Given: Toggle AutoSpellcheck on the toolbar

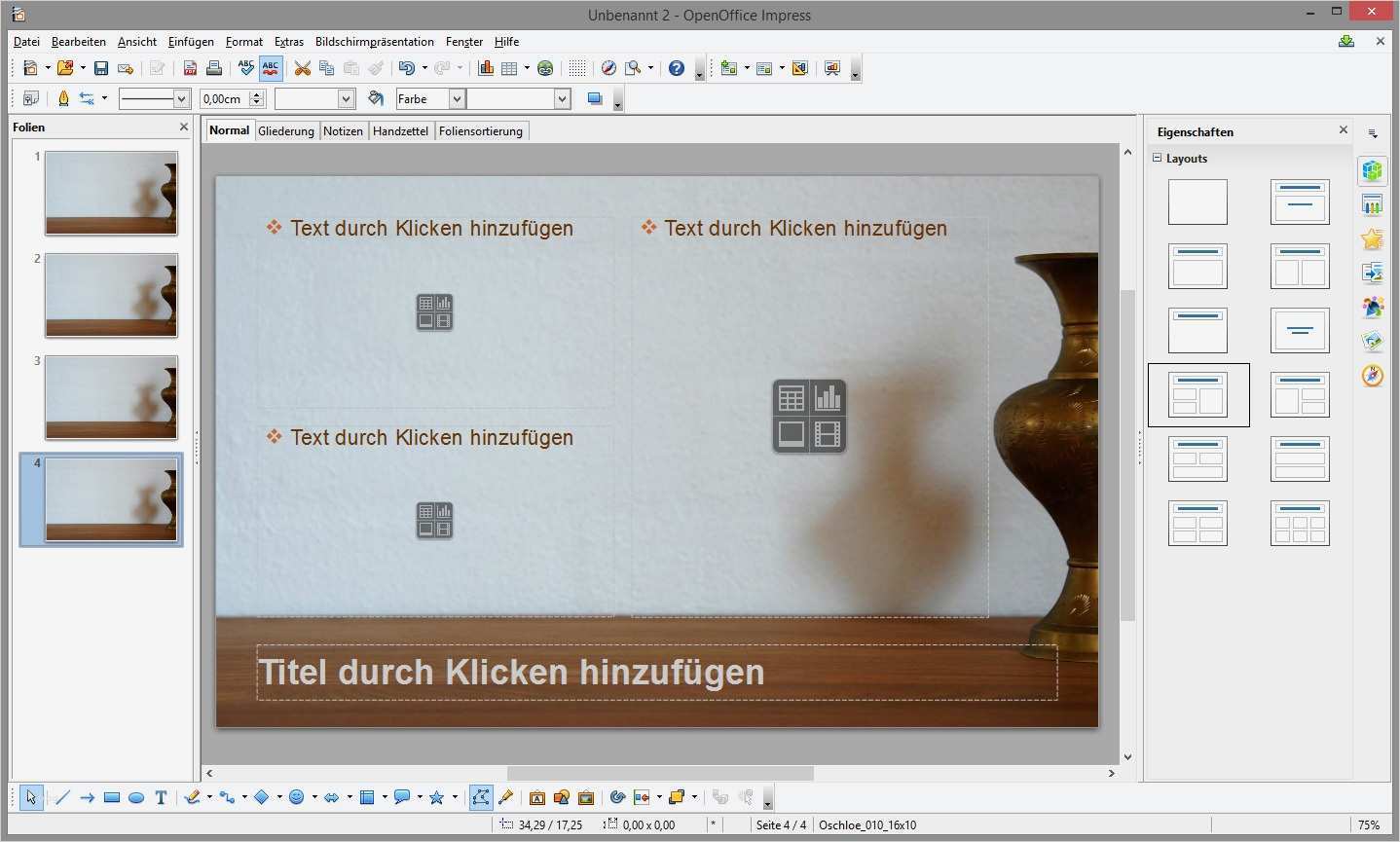Looking at the screenshot, I should tap(270, 67).
